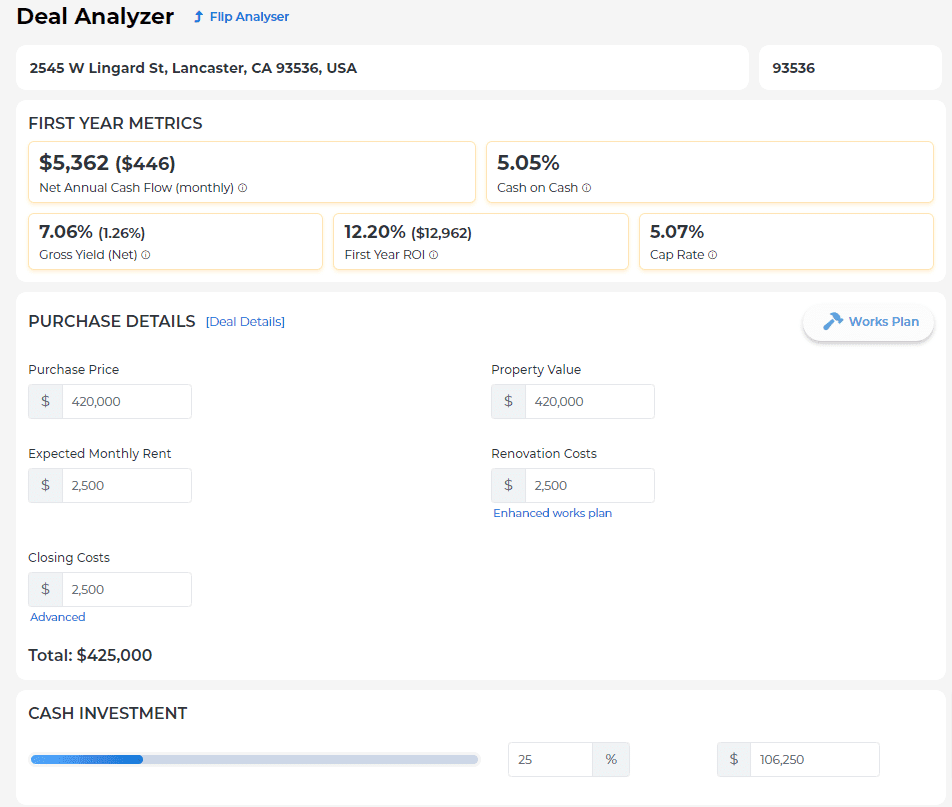
Task: Edit the Purchase Price field
Action: (x=126, y=401)
